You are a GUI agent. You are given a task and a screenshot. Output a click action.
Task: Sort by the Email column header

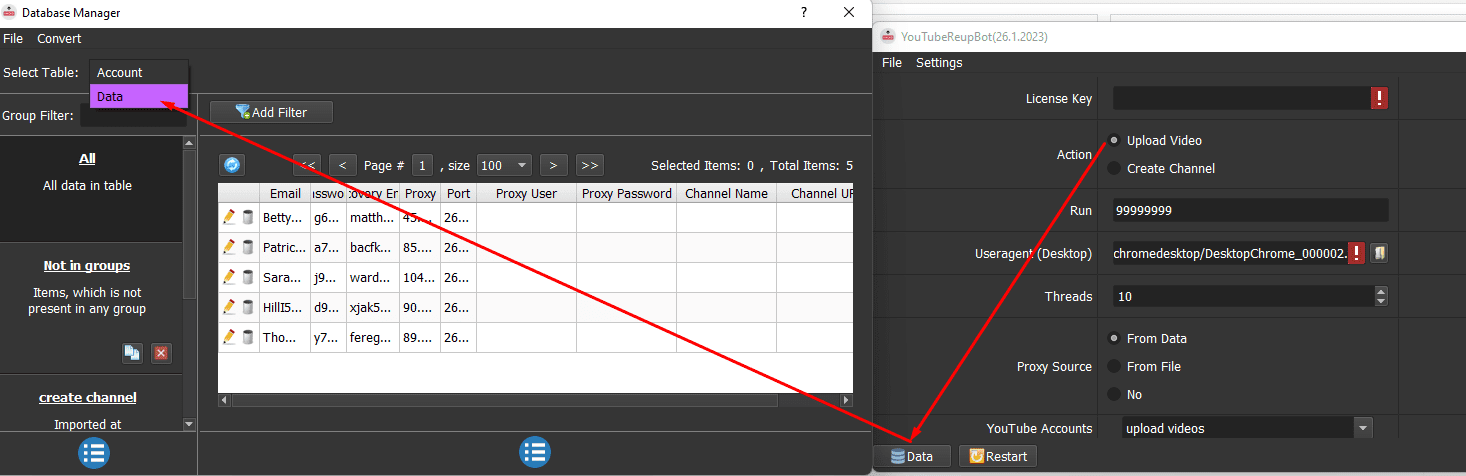pyautogui.click(x=285, y=193)
